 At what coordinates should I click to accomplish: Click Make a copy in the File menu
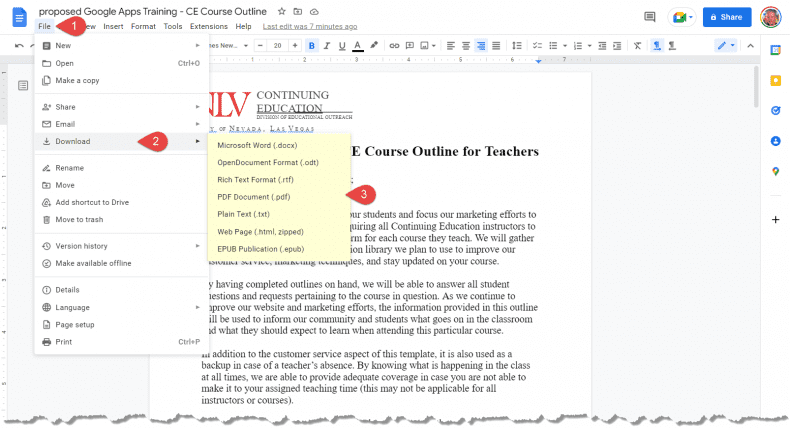click(77, 80)
